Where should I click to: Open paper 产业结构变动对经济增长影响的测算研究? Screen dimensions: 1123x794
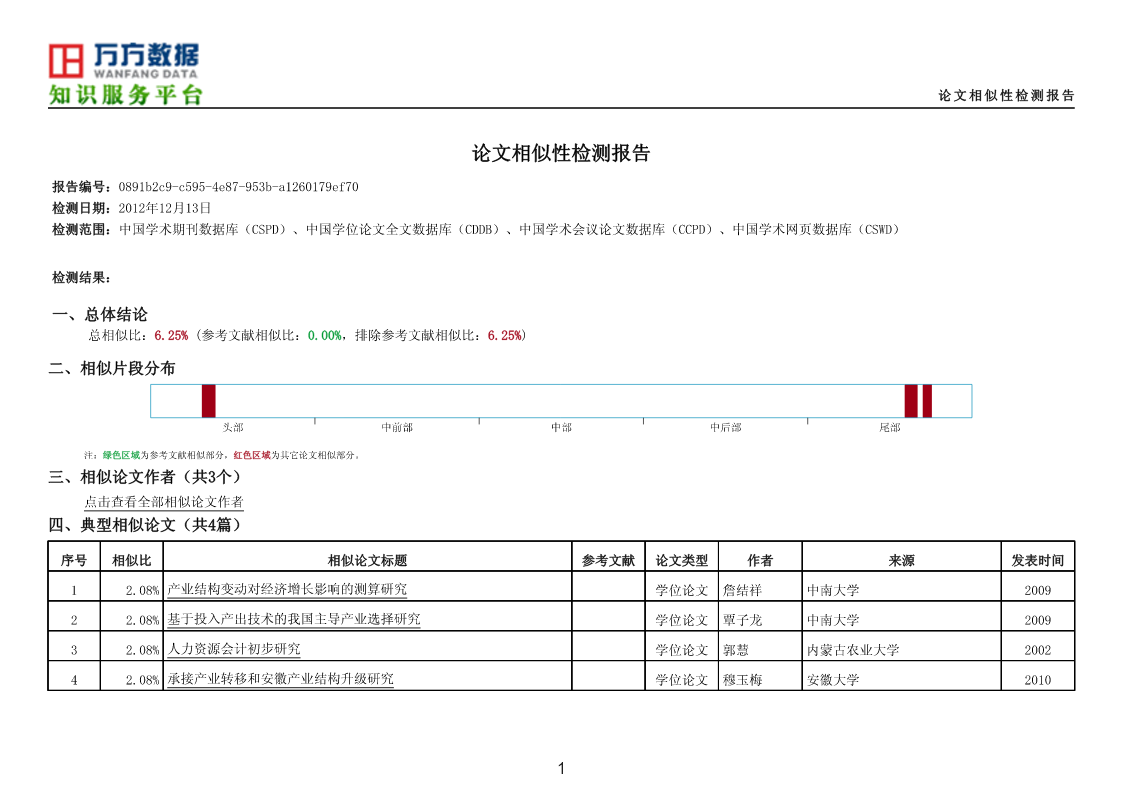click(286, 589)
